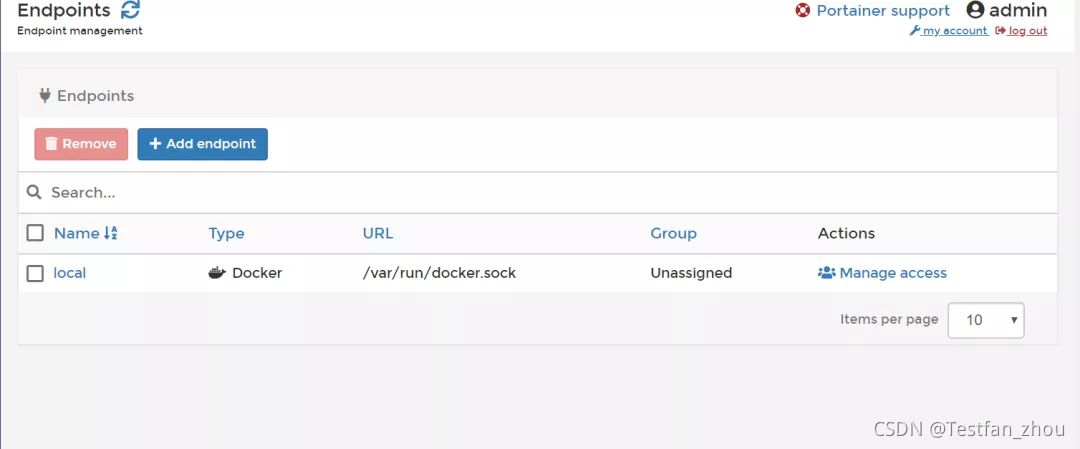Screen dimensions: 1080x449
Task: Click the Endpoint management subtitle
Action: pyautogui.click(x=80, y=30)
